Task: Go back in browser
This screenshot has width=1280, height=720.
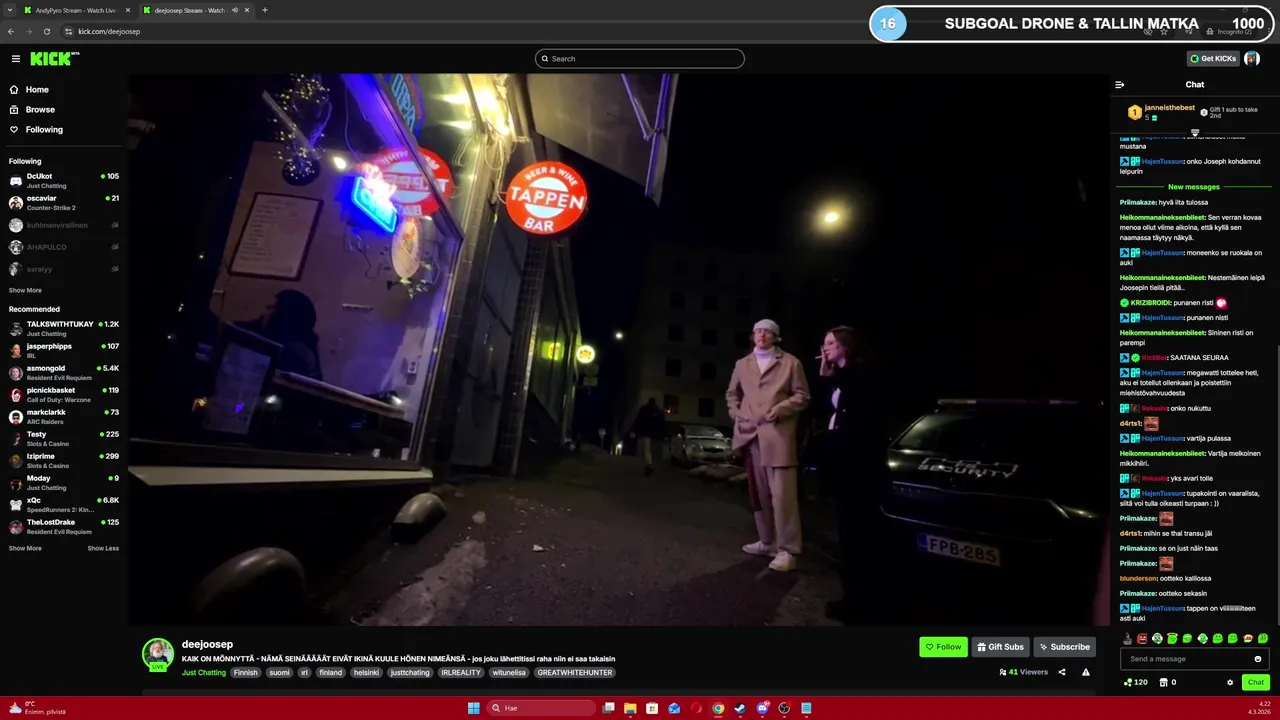Action: tap(11, 31)
